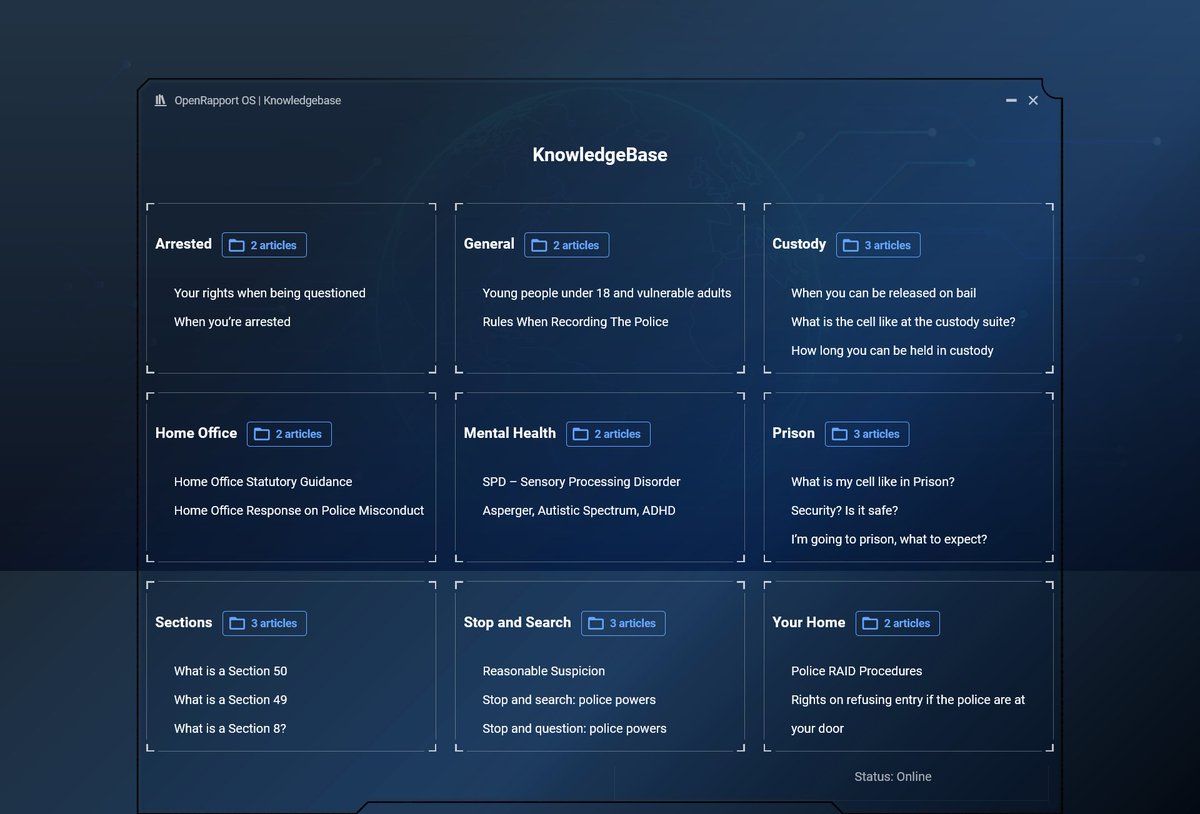1200x814 pixels.
Task: Open 'Asperger, Autistic Spectrum, ADHD' article
Action: (x=579, y=511)
